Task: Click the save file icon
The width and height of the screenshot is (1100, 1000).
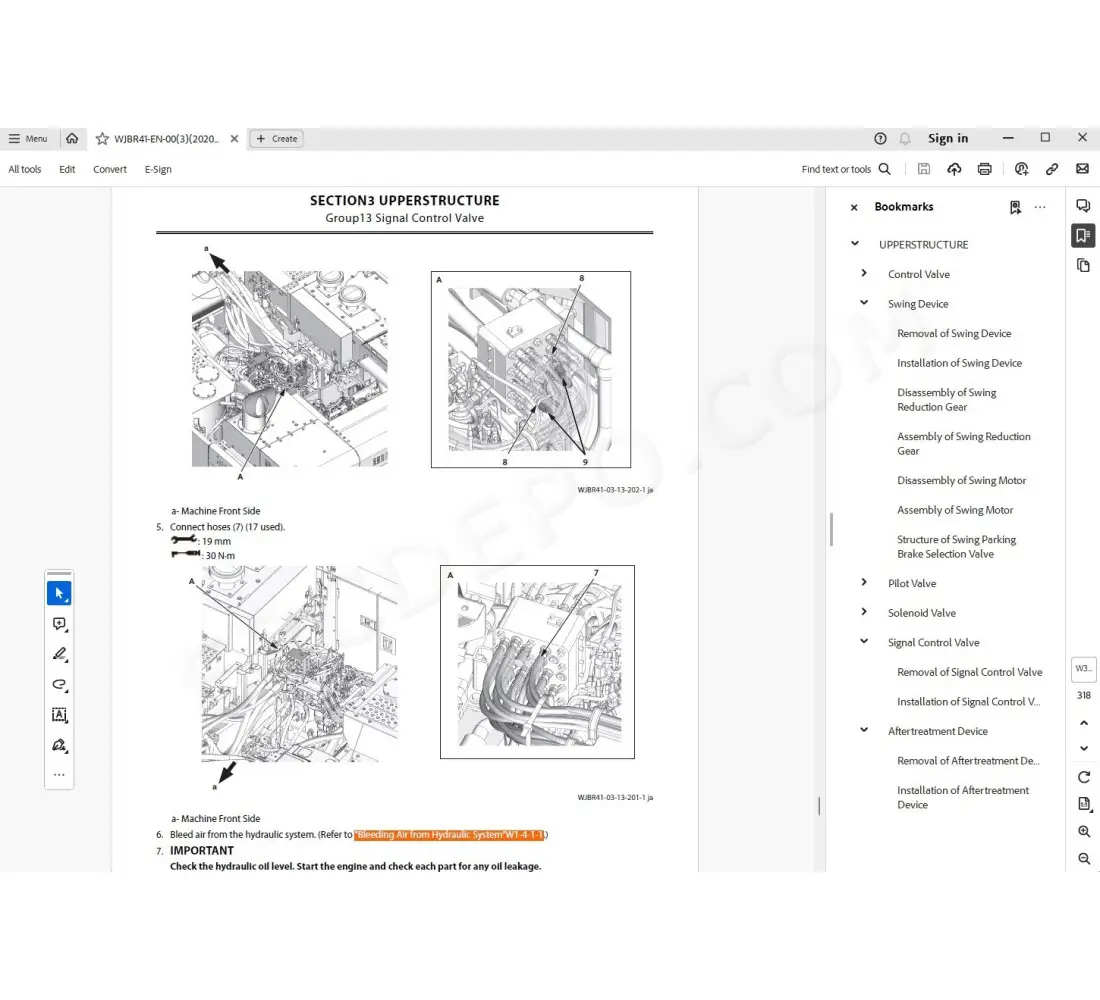Action: click(923, 169)
